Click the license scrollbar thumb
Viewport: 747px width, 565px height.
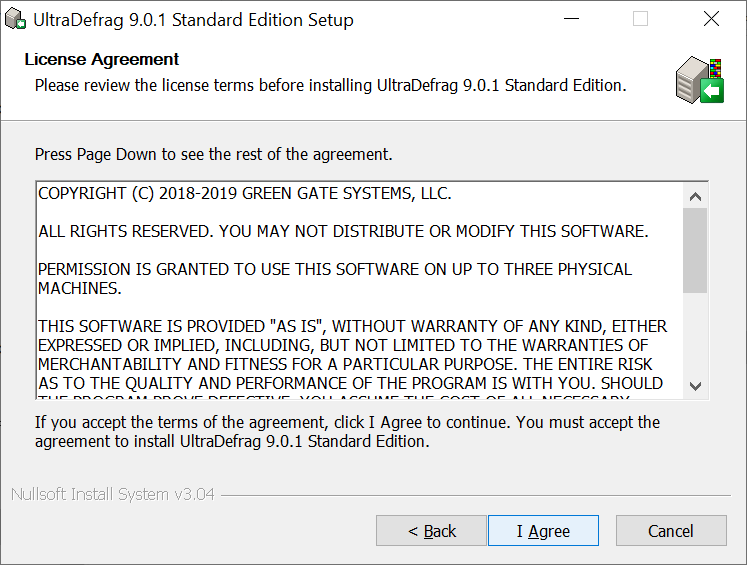click(696, 250)
